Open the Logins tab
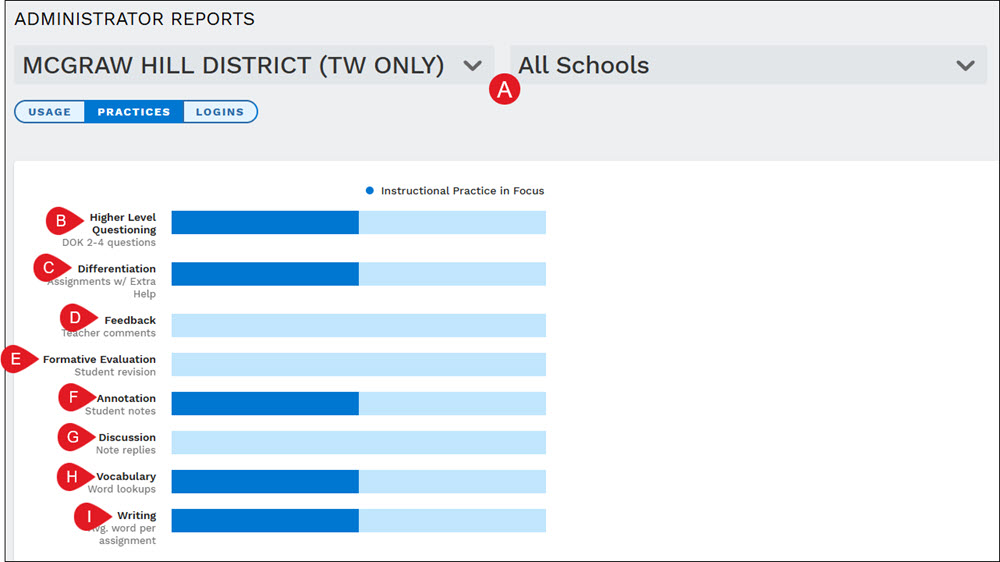The height and width of the screenshot is (562, 1000). [220, 112]
